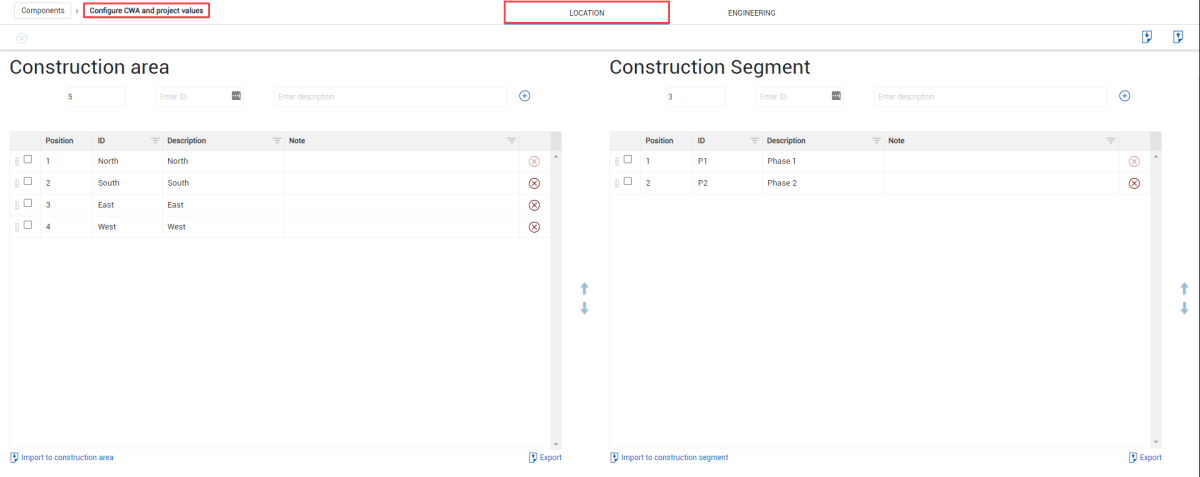Tick the Phase 1 row checkbox
The height and width of the screenshot is (477, 1200).
628,160
